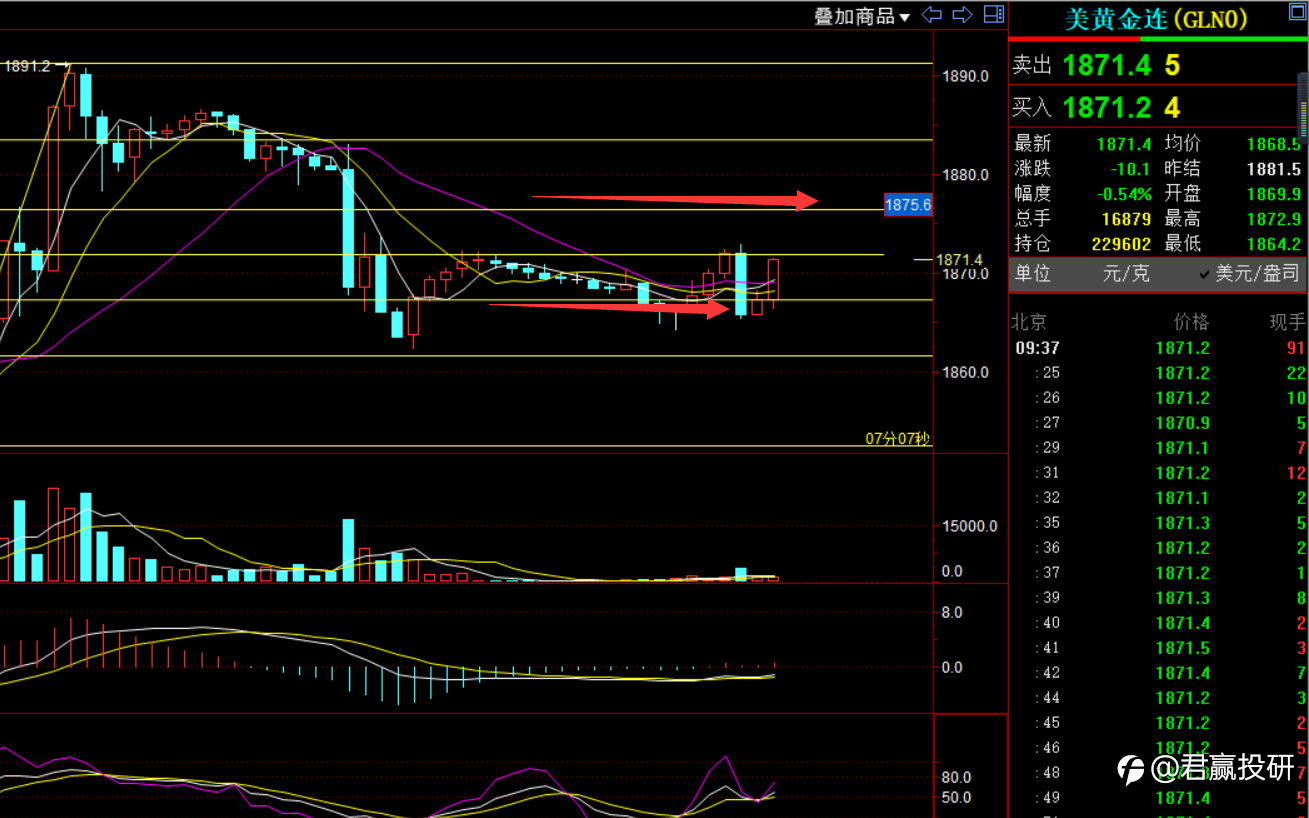Image resolution: width=1309 pixels, height=818 pixels.
Task: Click the vertical scrollbar on quote panel
Action: [1303, 110]
